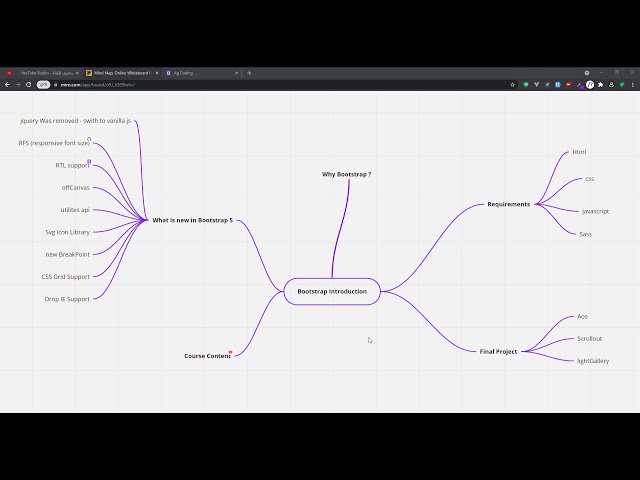Select the Scrollout project node

[589, 338]
